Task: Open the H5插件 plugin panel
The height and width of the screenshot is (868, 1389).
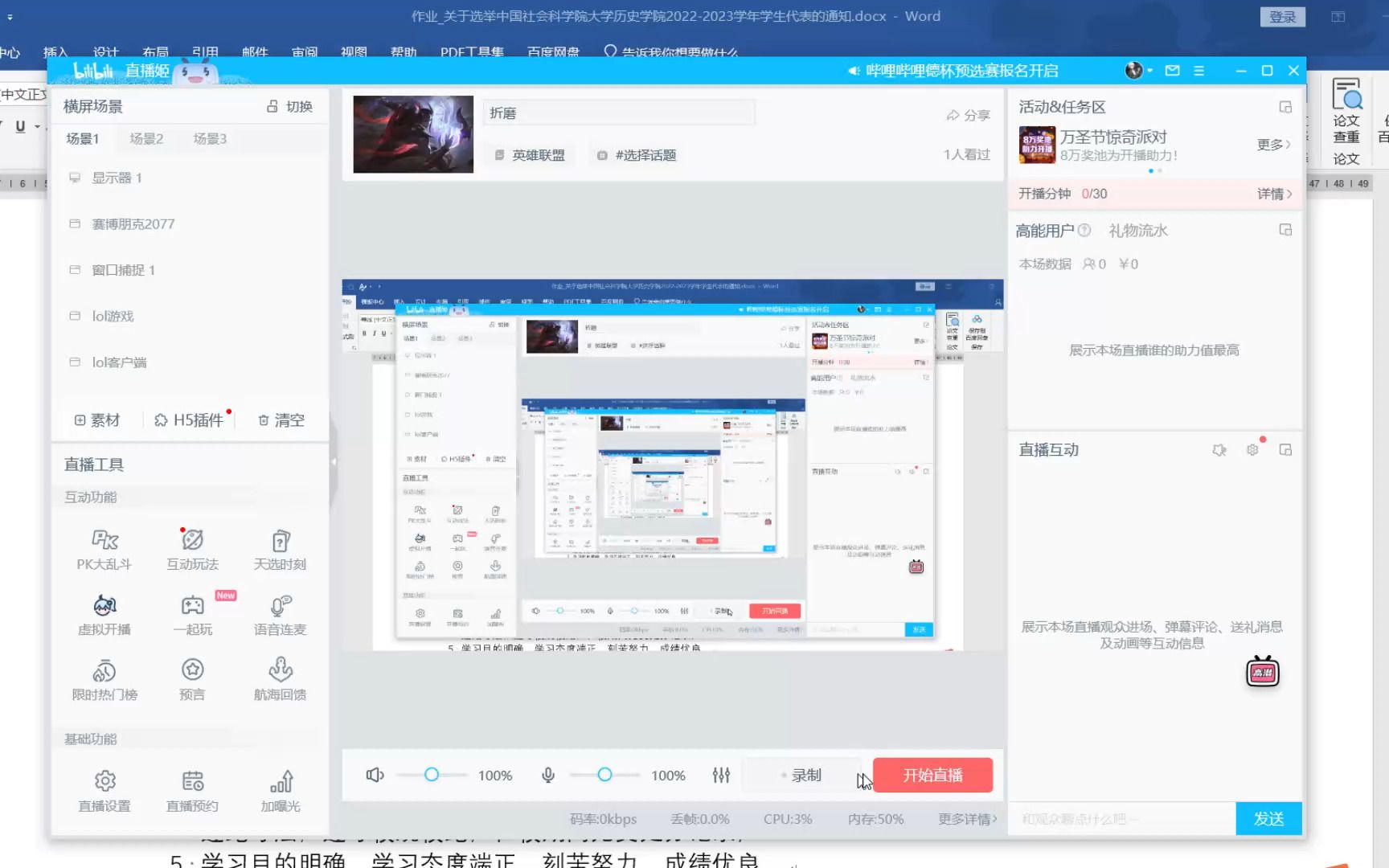Action: click(x=190, y=419)
